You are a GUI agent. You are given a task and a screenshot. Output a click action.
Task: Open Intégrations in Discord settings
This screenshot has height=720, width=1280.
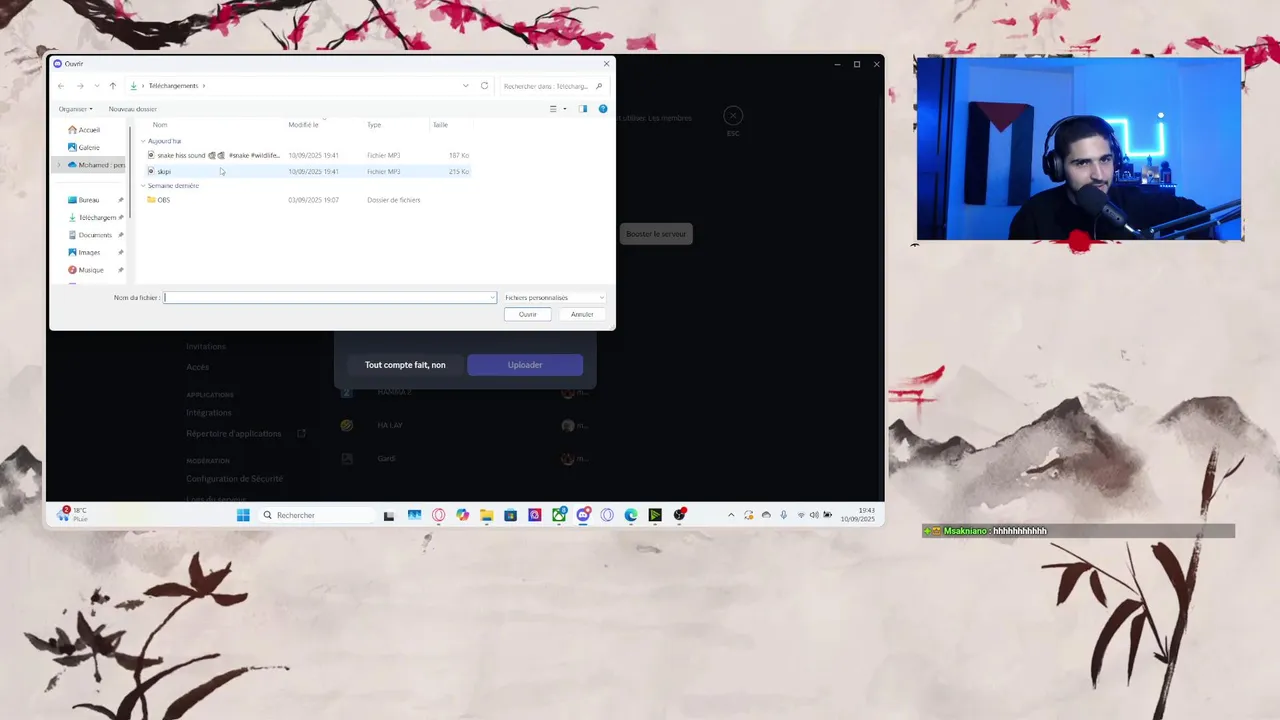[209, 413]
